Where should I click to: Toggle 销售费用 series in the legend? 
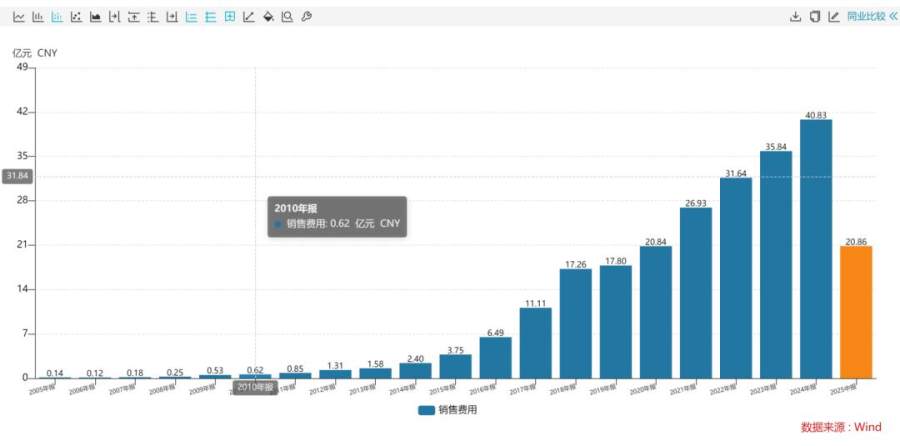(x=449, y=410)
